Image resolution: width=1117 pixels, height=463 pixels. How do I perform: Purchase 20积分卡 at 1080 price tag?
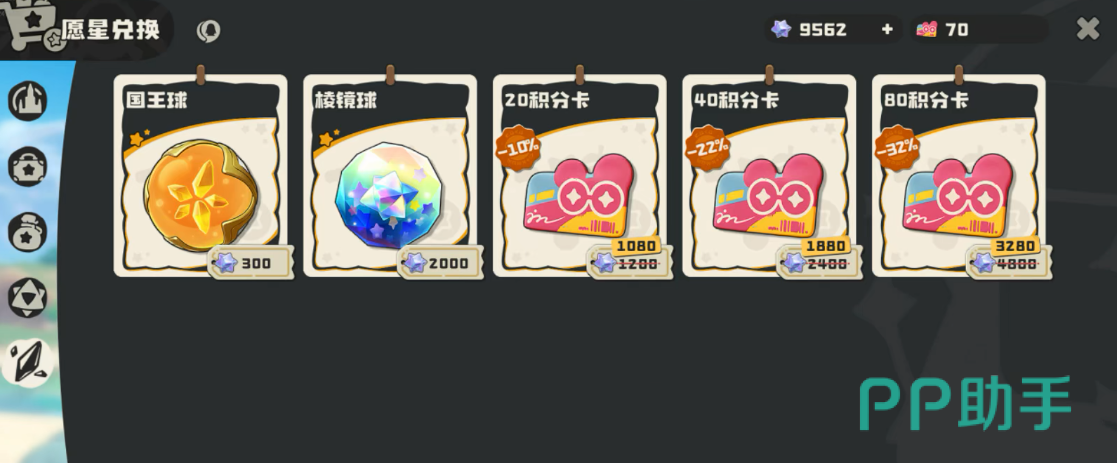point(630,257)
